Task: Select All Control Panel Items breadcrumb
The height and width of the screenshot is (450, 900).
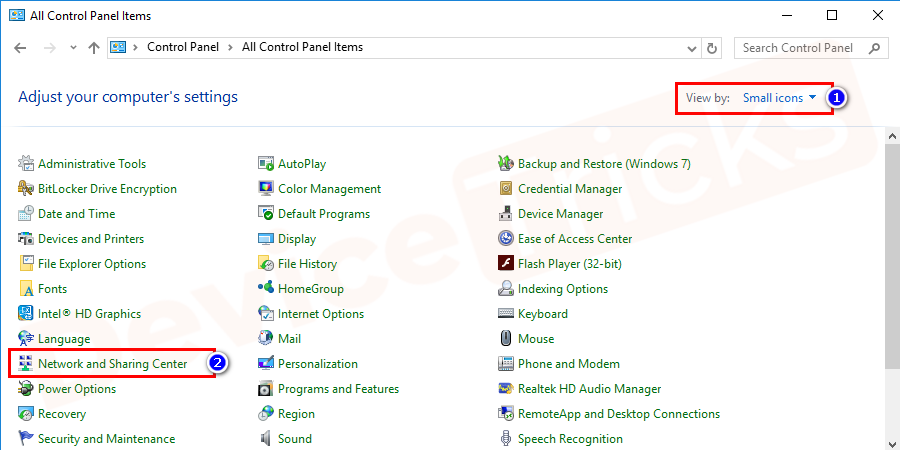Action: click(x=302, y=47)
